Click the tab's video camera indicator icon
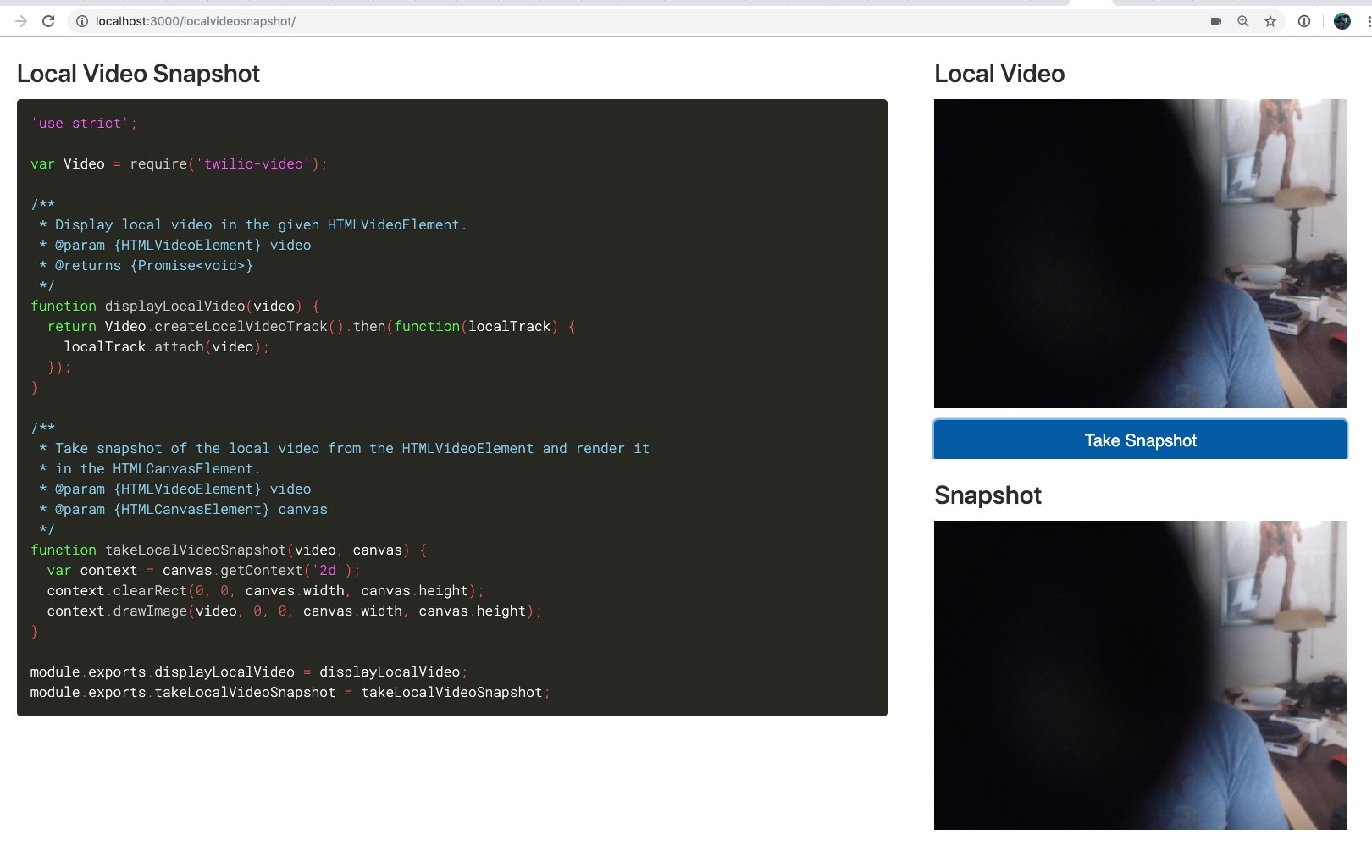 [x=1215, y=21]
